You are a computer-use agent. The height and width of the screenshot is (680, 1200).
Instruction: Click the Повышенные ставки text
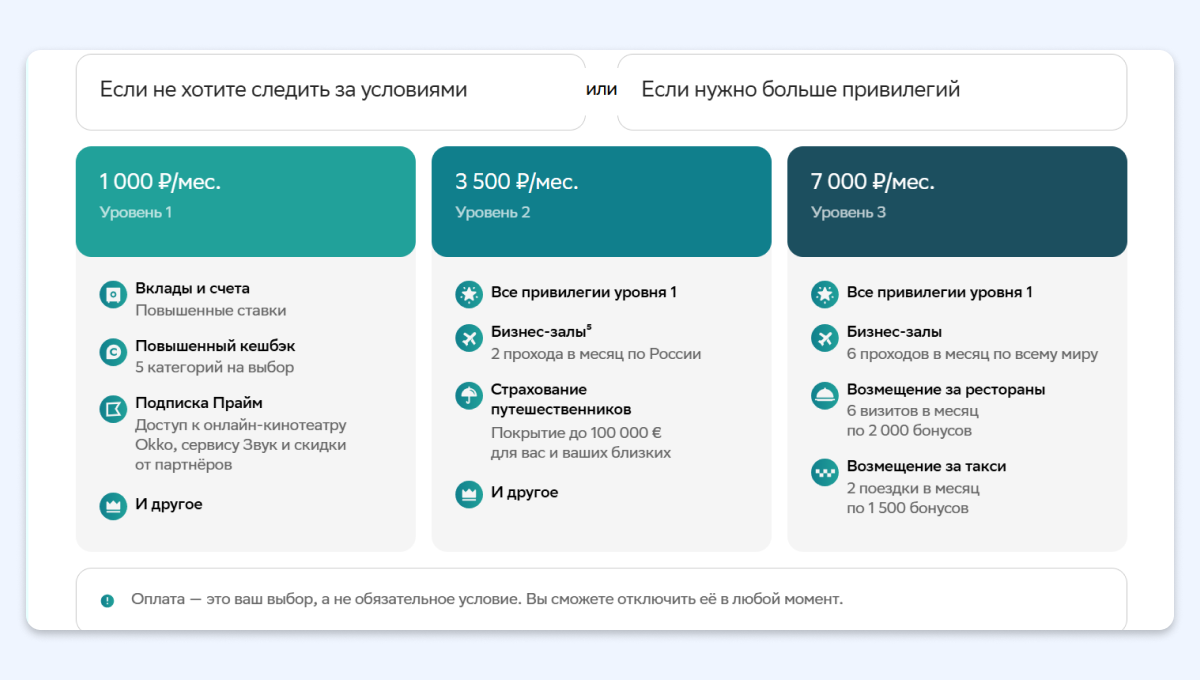click(x=211, y=311)
